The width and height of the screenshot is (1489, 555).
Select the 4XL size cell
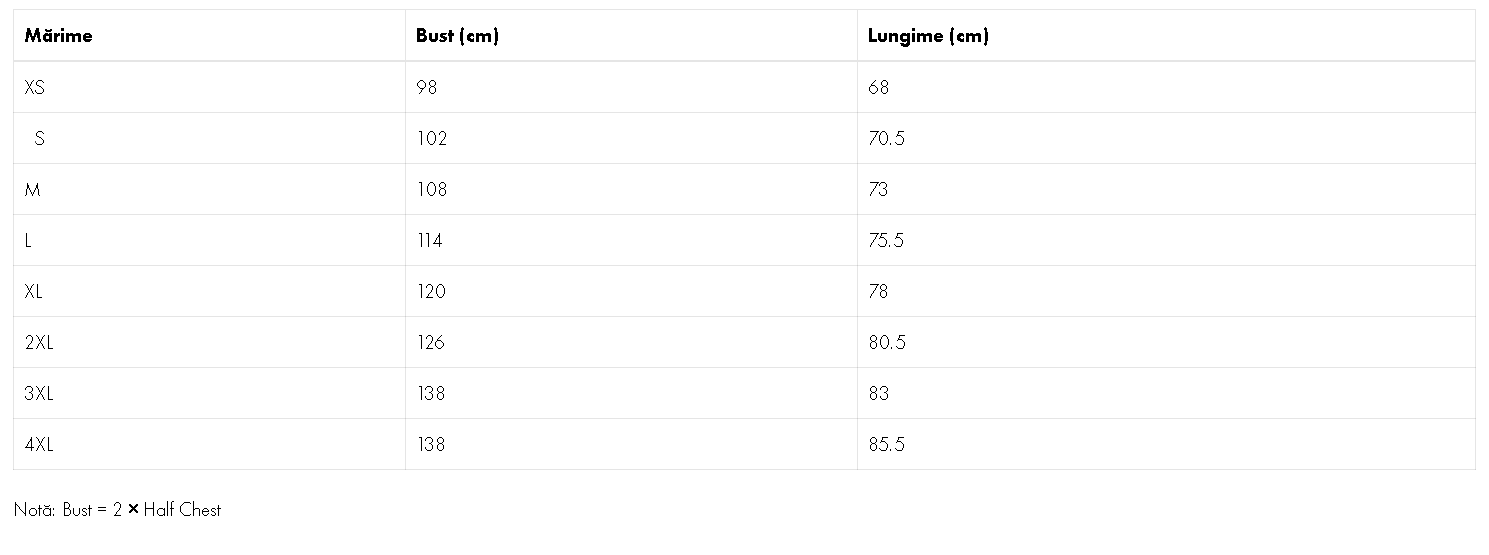coord(39,445)
